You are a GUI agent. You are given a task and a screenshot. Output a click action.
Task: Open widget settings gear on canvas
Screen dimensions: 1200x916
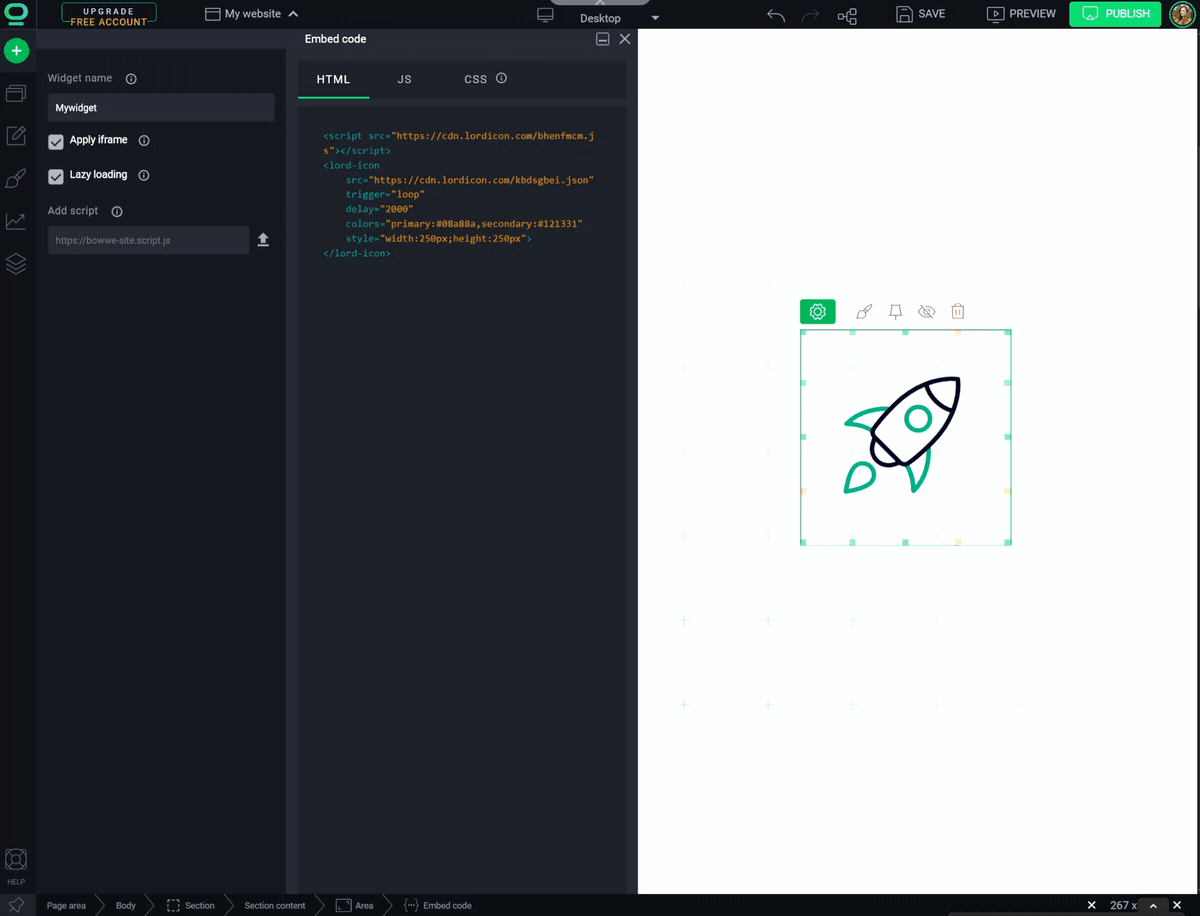818,312
